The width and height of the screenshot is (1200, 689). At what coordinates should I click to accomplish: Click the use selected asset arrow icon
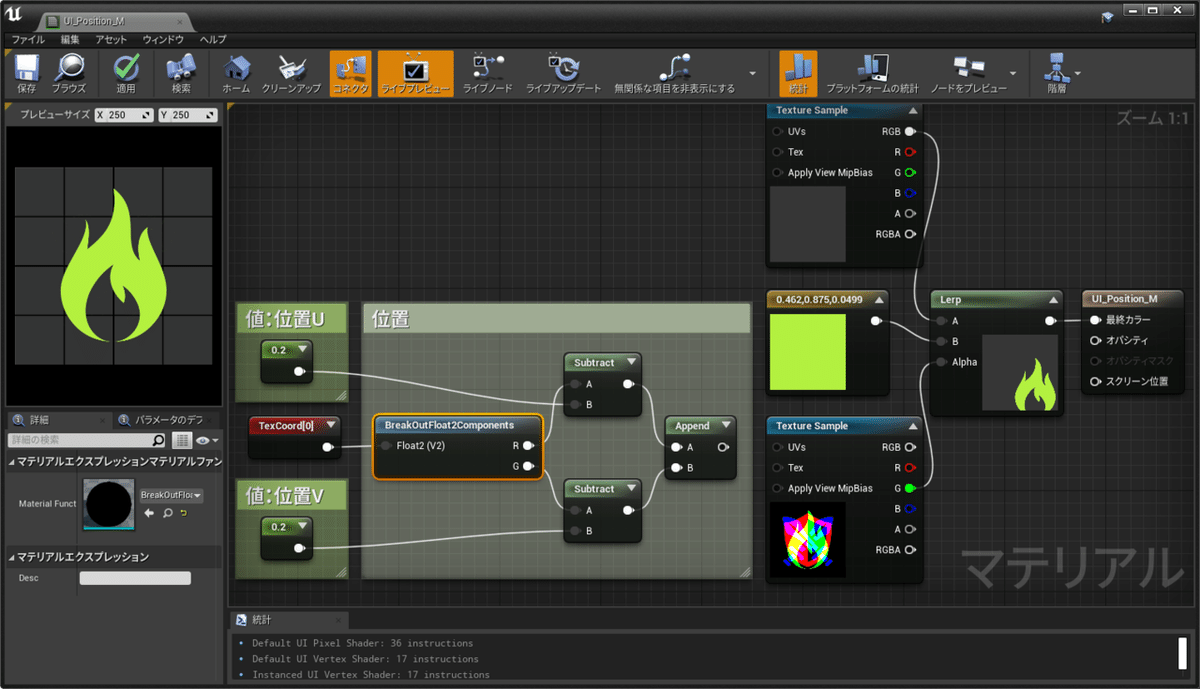149,513
